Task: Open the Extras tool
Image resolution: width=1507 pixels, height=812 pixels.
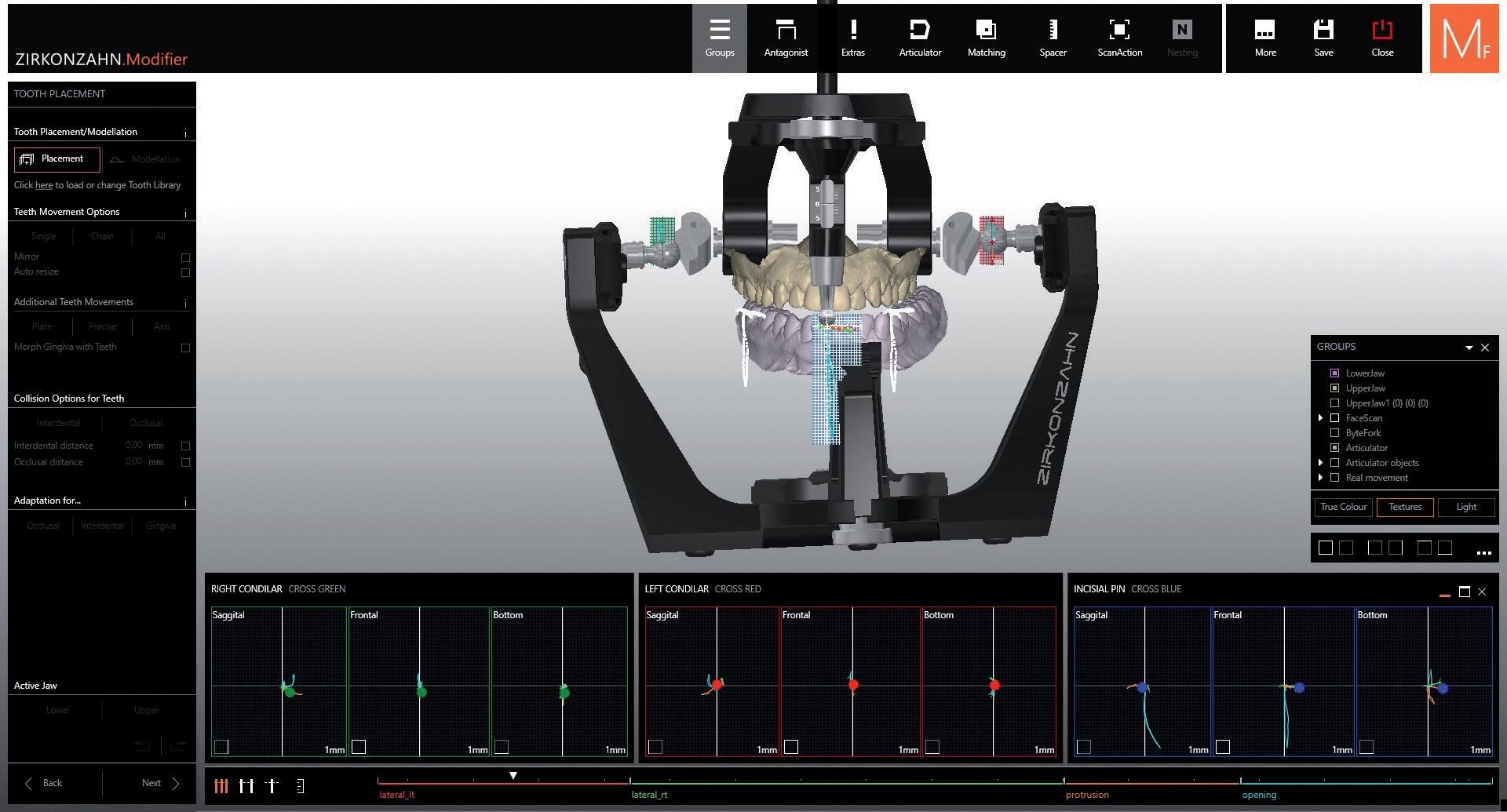Action: pos(853,38)
